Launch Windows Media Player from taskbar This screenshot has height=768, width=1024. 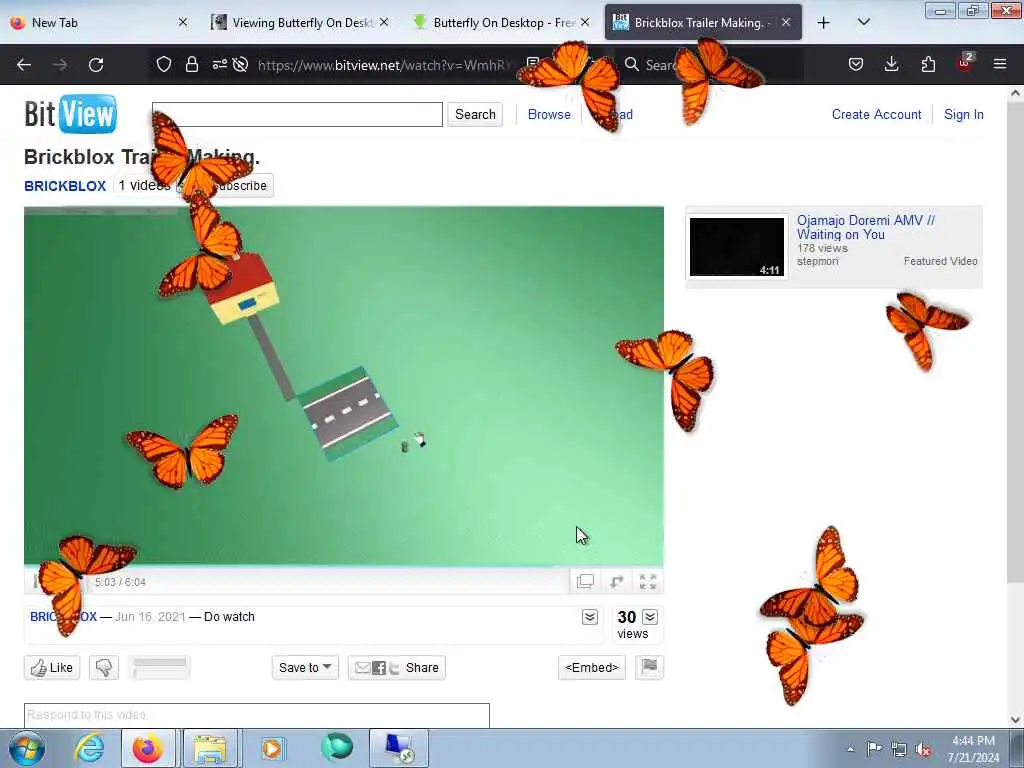(x=272, y=748)
